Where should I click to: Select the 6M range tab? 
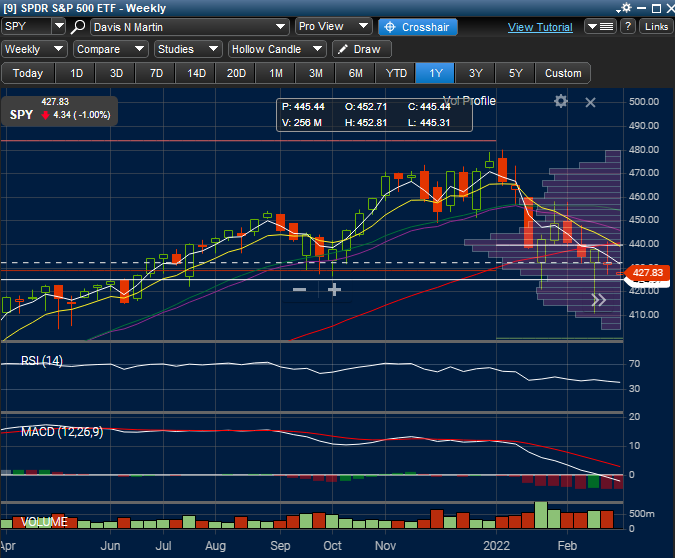[355, 73]
